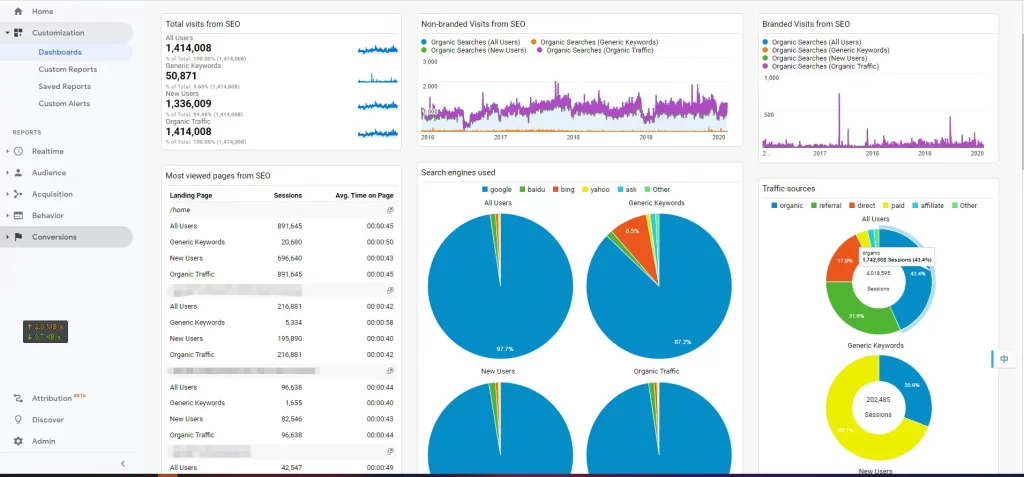Open the /home page external link icon
Image resolution: width=1024 pixels, height=477 pixels.
pyautogui.click(x=390, y=210)
